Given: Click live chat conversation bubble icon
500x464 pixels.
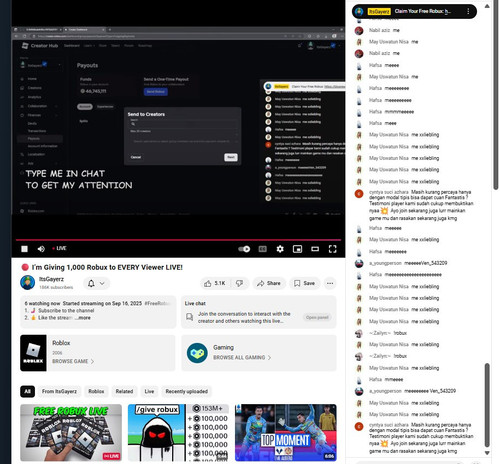Looking at the screenshot, I should coord(190,317).
